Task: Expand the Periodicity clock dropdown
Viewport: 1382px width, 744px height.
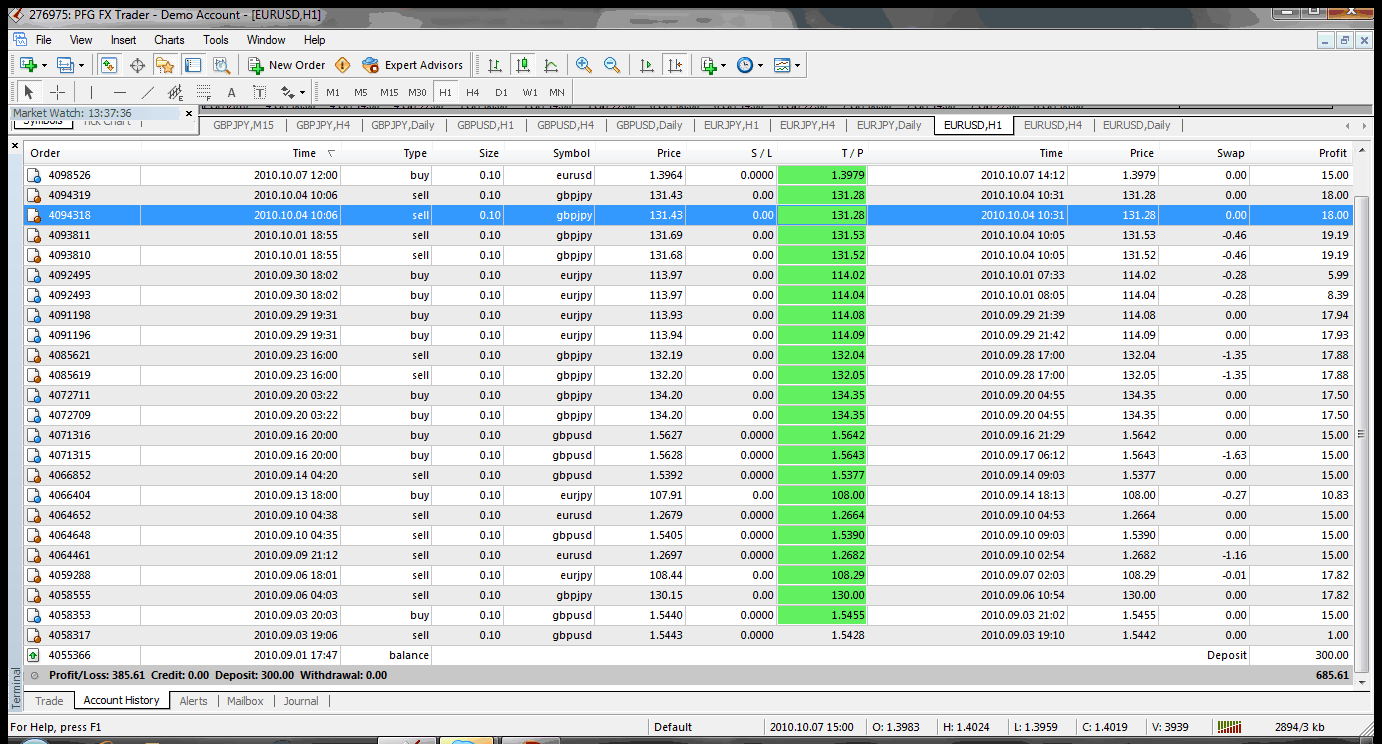Action: pyautogui.click(x=761, y=65)
